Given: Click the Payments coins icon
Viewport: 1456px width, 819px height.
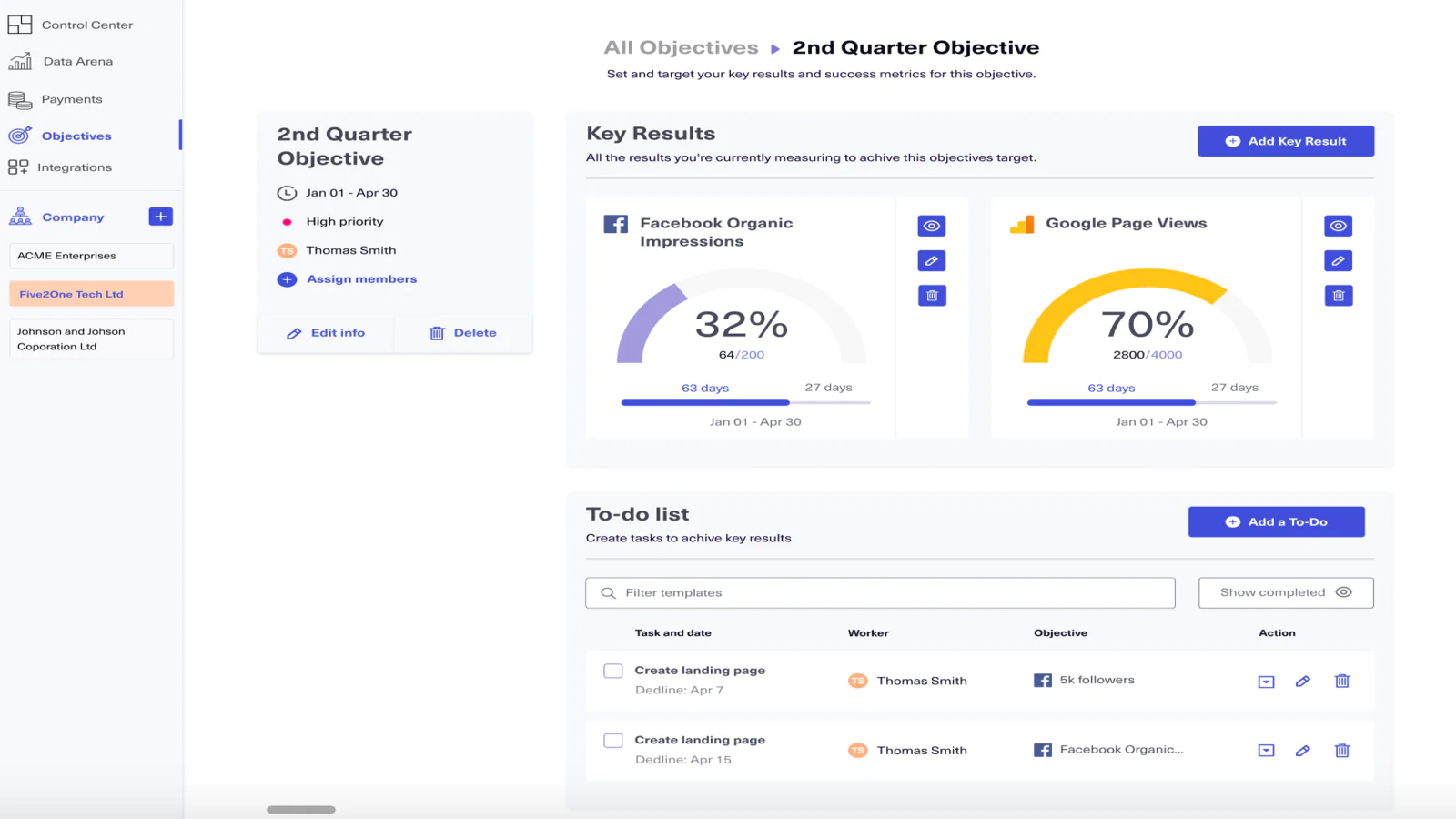Looking at the screenshot, I should [x=20, y=99].
